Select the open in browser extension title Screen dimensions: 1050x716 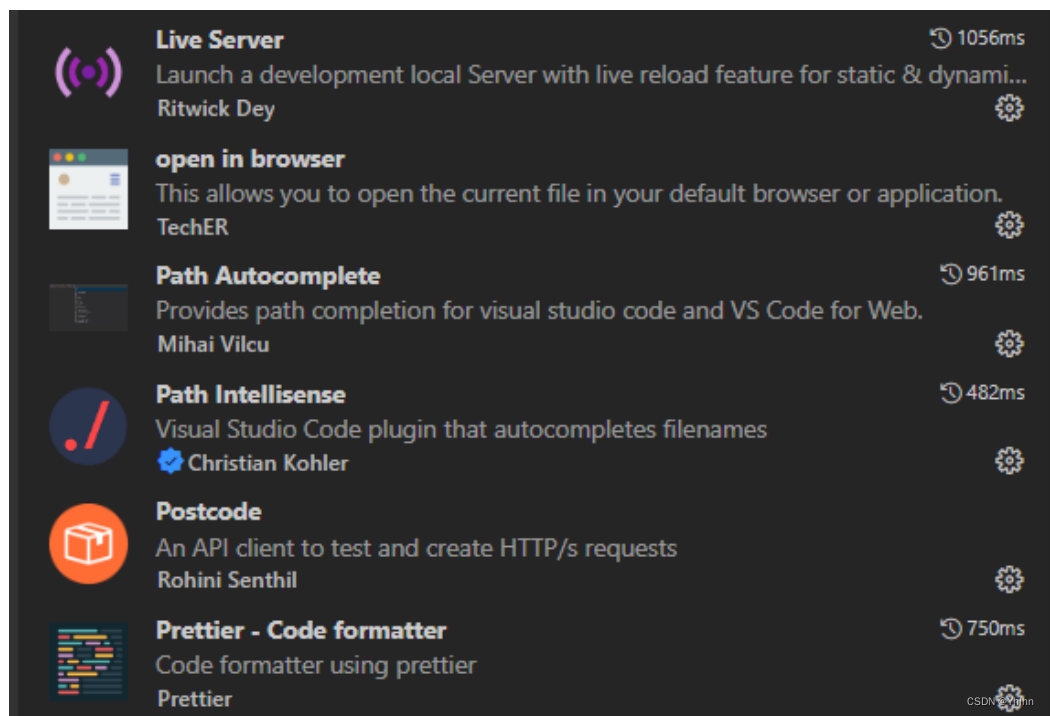click(x=250, y=159)
